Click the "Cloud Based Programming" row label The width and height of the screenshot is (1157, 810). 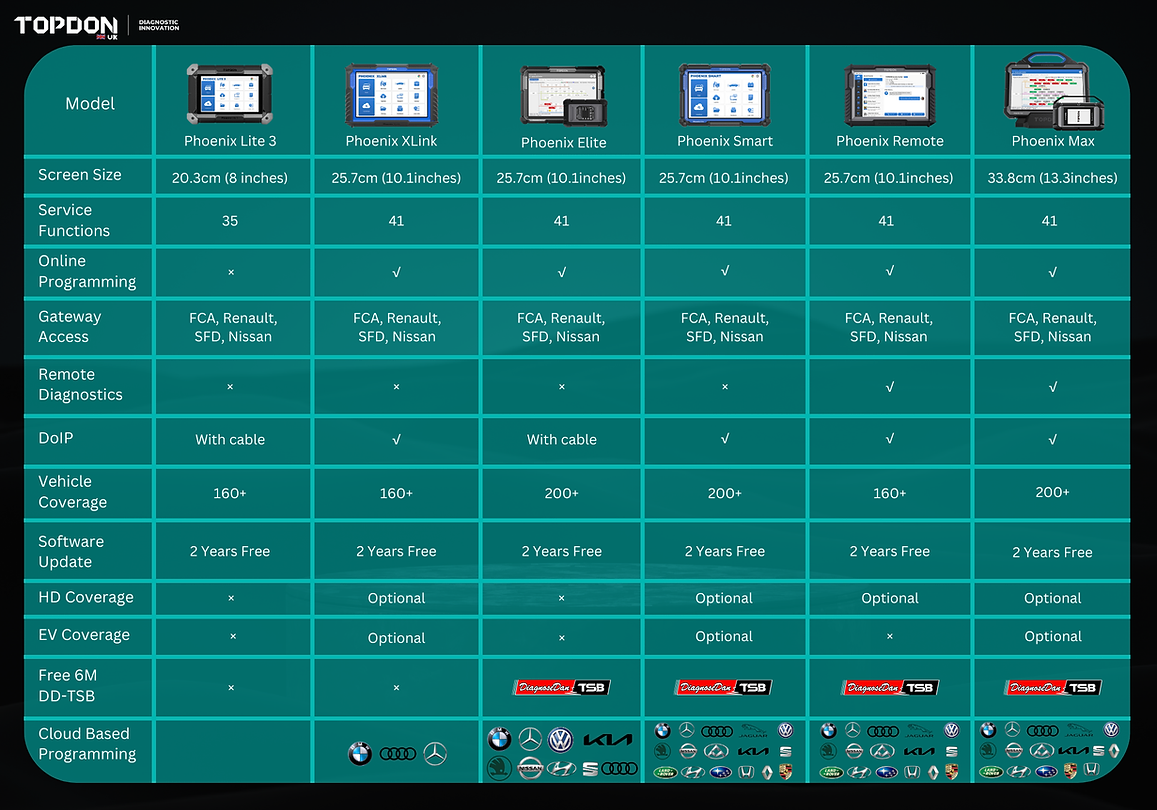tap(87, 744)
